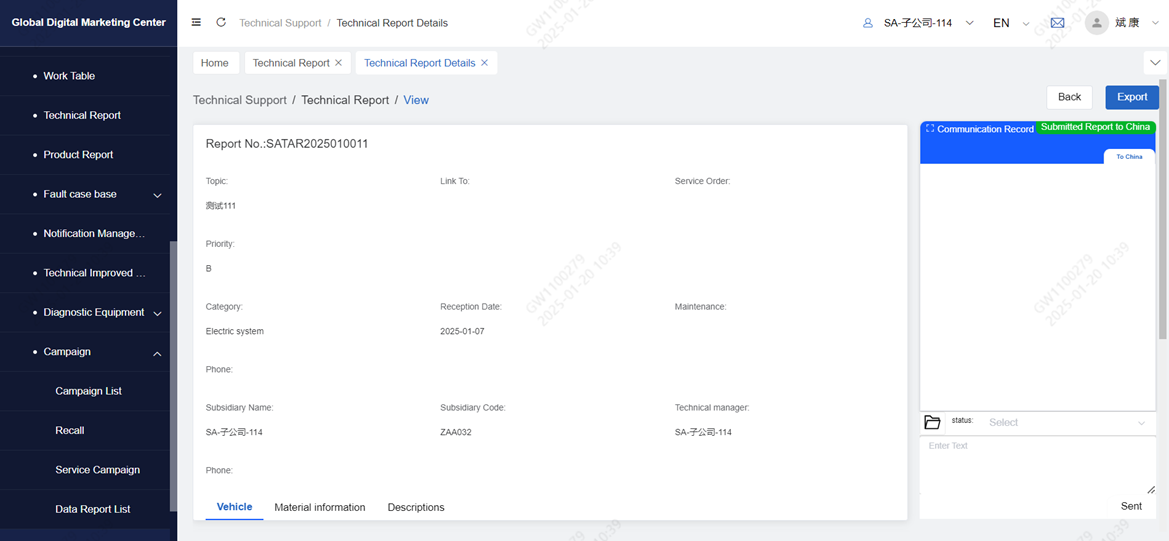The width and height of the screenshot is (1169, 541).
Task: Click the fullscreen icon beside Communication Record
Action: click(x=930, y=128)
